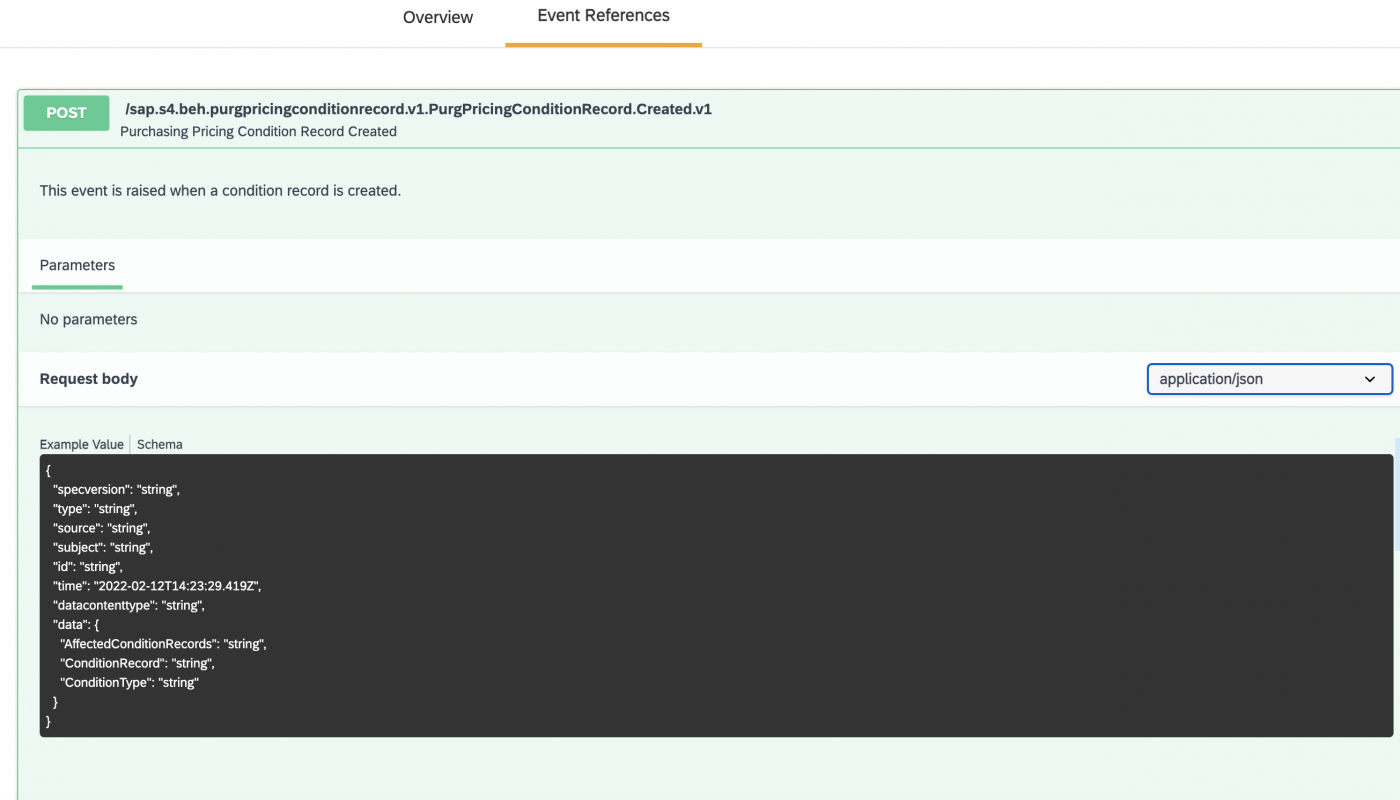Screen dimensions: 1400x800
Task: Click the "specversion": "string" line
Action: coord(117,490)
